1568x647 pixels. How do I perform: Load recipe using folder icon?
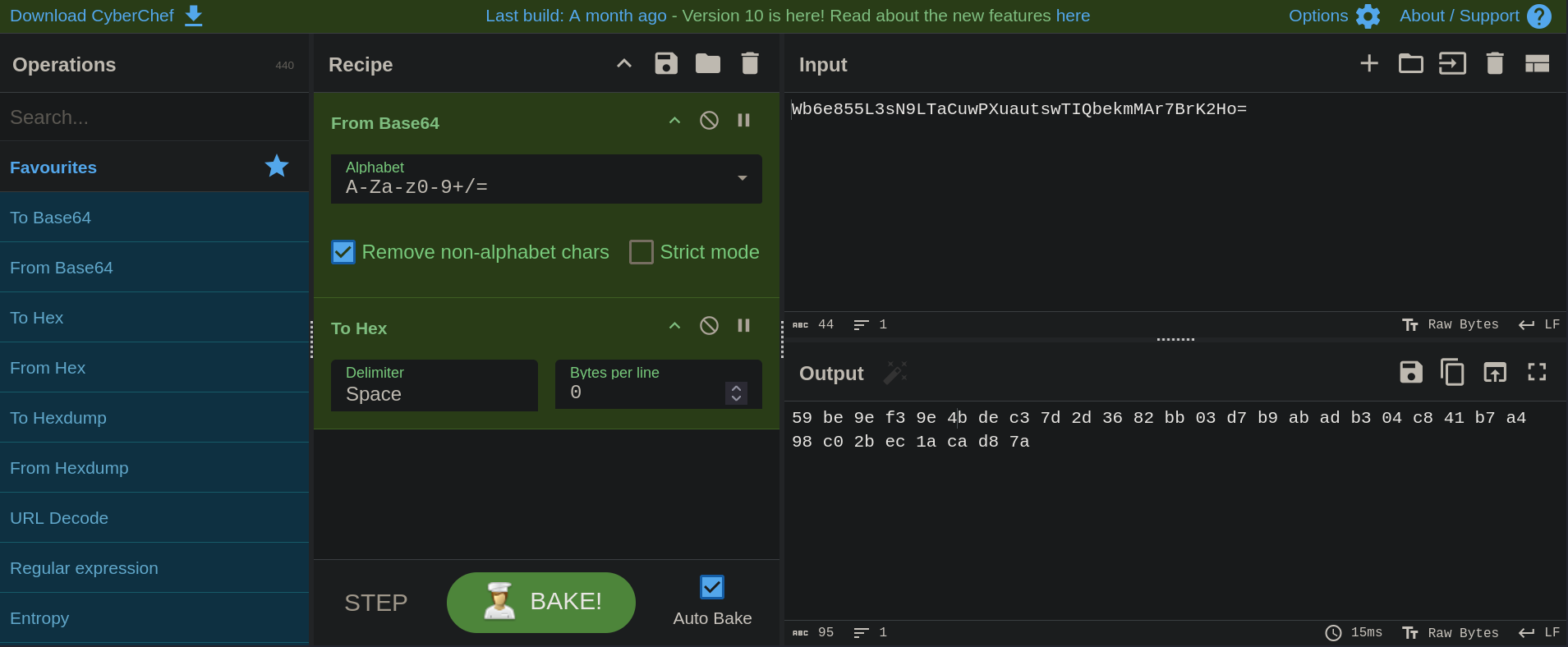point(708,63)
